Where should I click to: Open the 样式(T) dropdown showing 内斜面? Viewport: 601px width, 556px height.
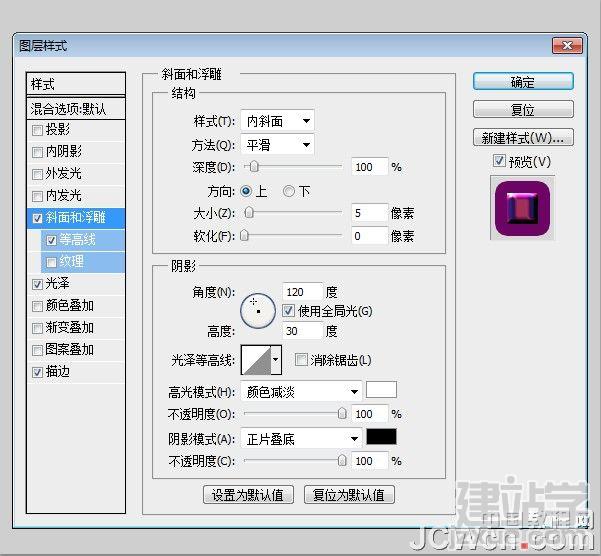(278, 121)
